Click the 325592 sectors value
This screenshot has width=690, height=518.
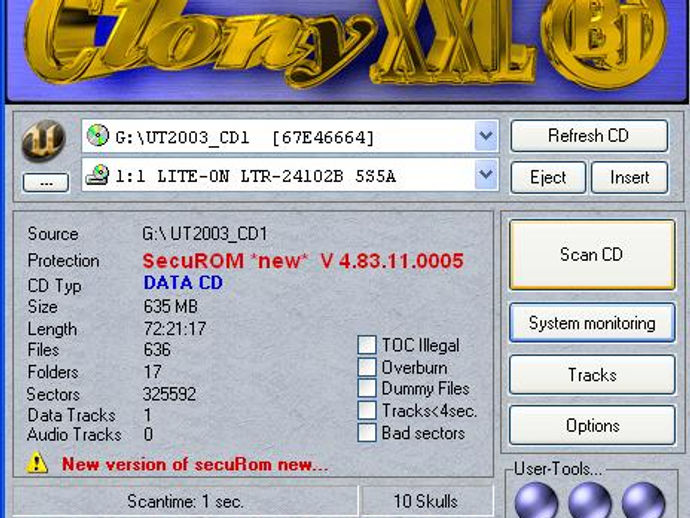169,394
